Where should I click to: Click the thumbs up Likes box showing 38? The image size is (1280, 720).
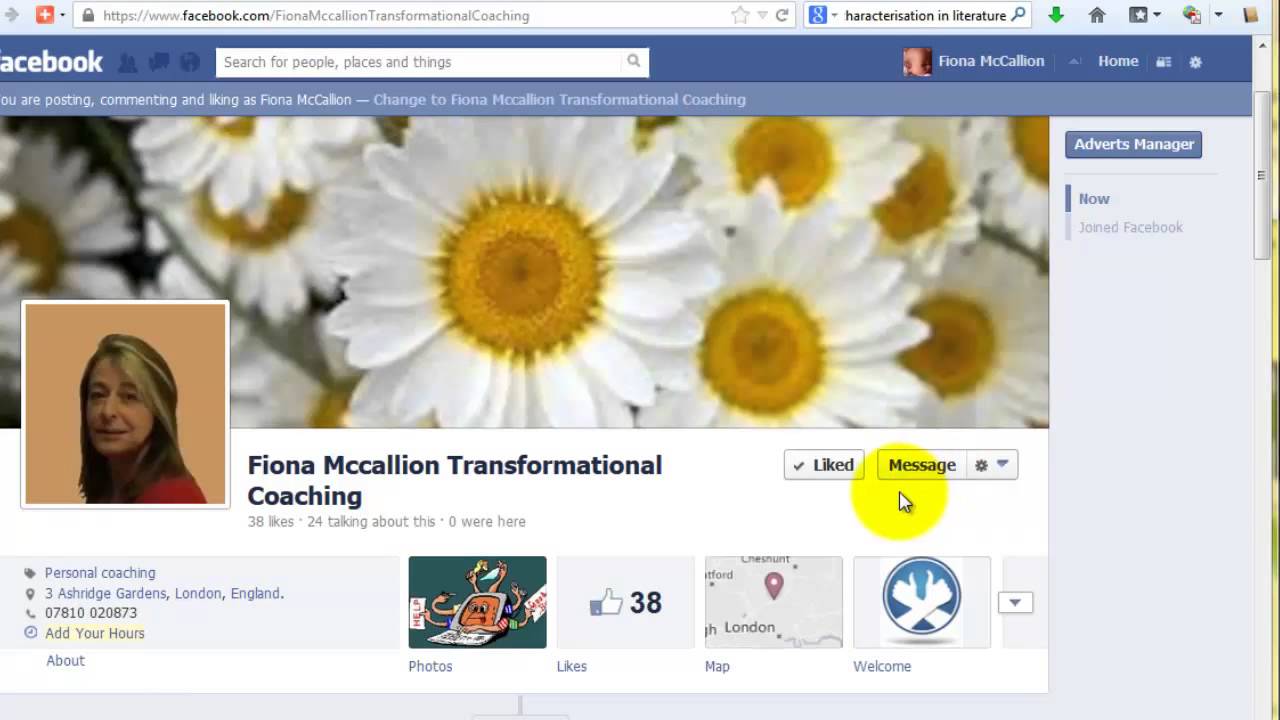click(x=625, y=602)
